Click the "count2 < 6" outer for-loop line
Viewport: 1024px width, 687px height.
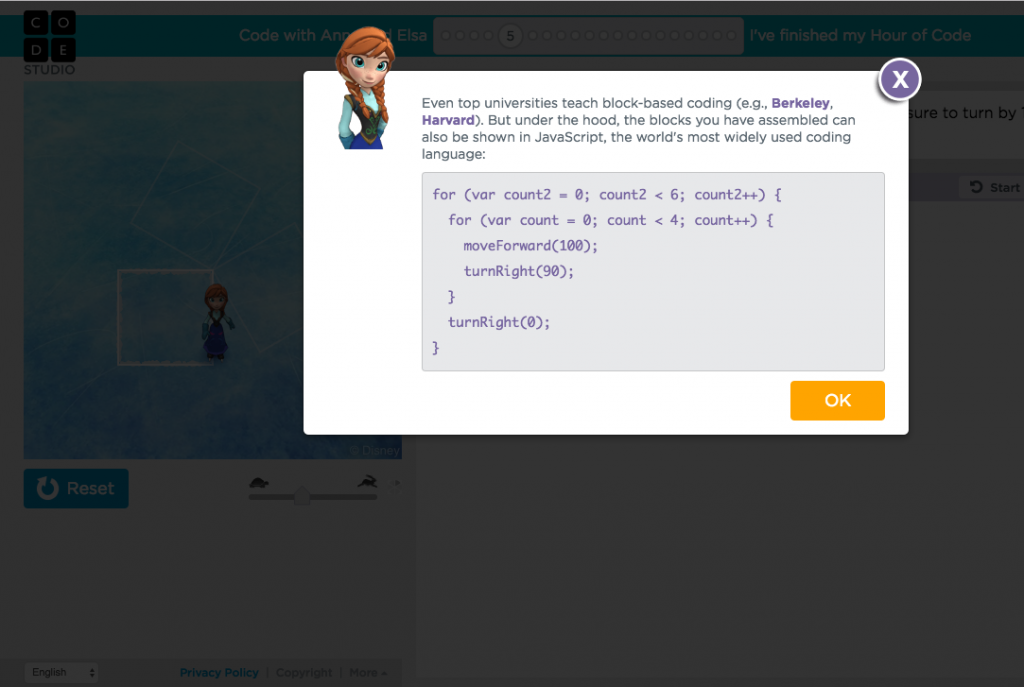[607, 195]
